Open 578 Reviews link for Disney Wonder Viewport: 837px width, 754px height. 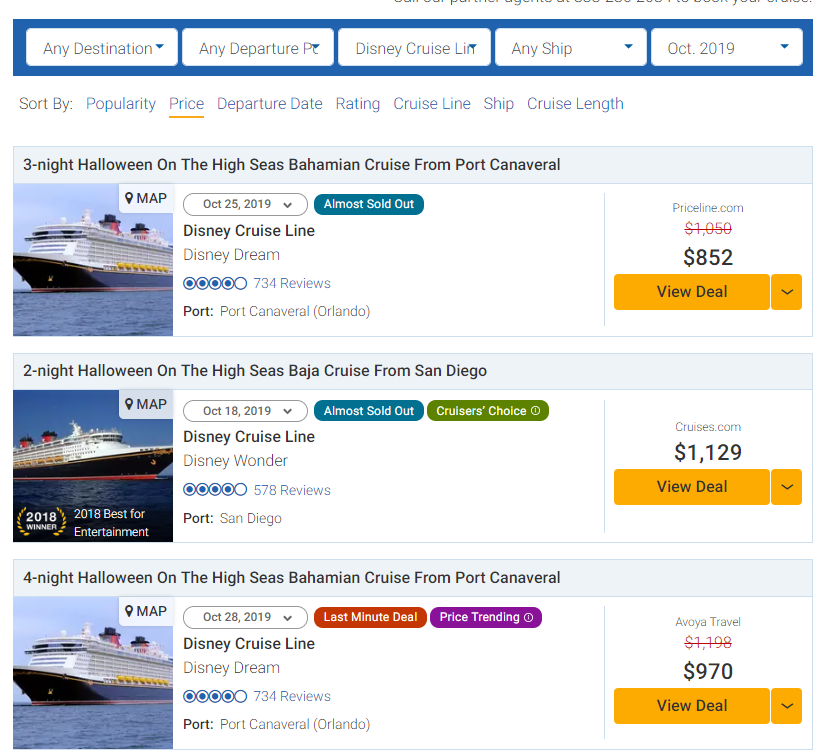[292, 490]
